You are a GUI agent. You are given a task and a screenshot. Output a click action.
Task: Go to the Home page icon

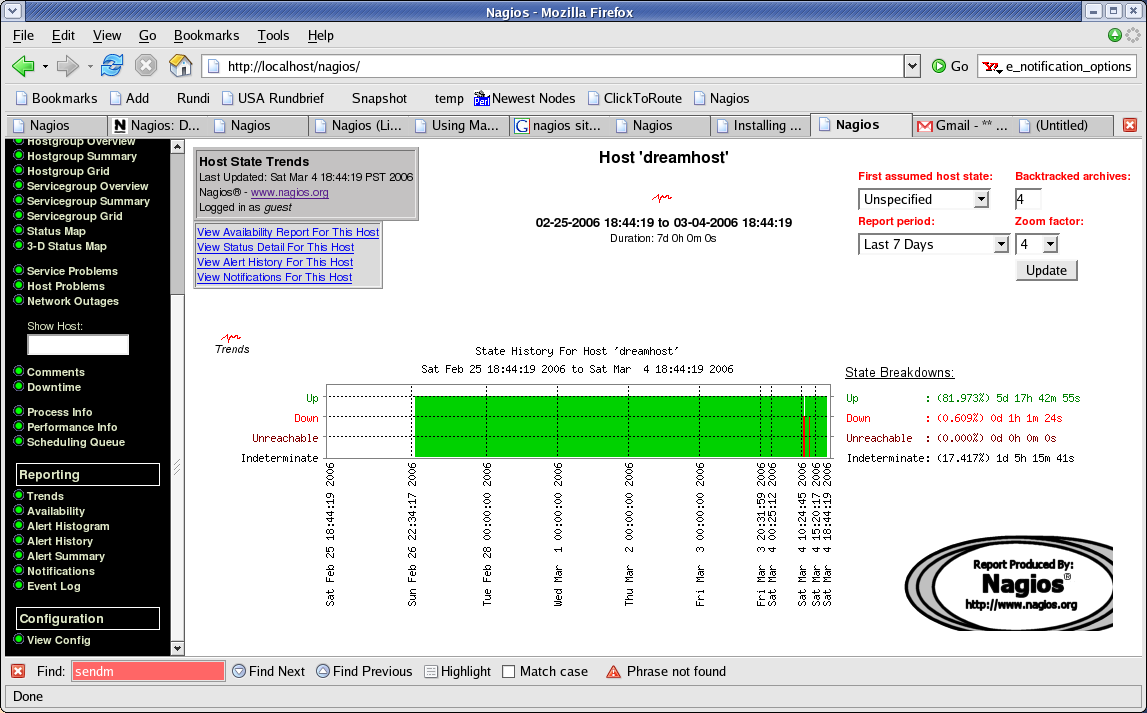pyautogui.click(x=181, y=66)
